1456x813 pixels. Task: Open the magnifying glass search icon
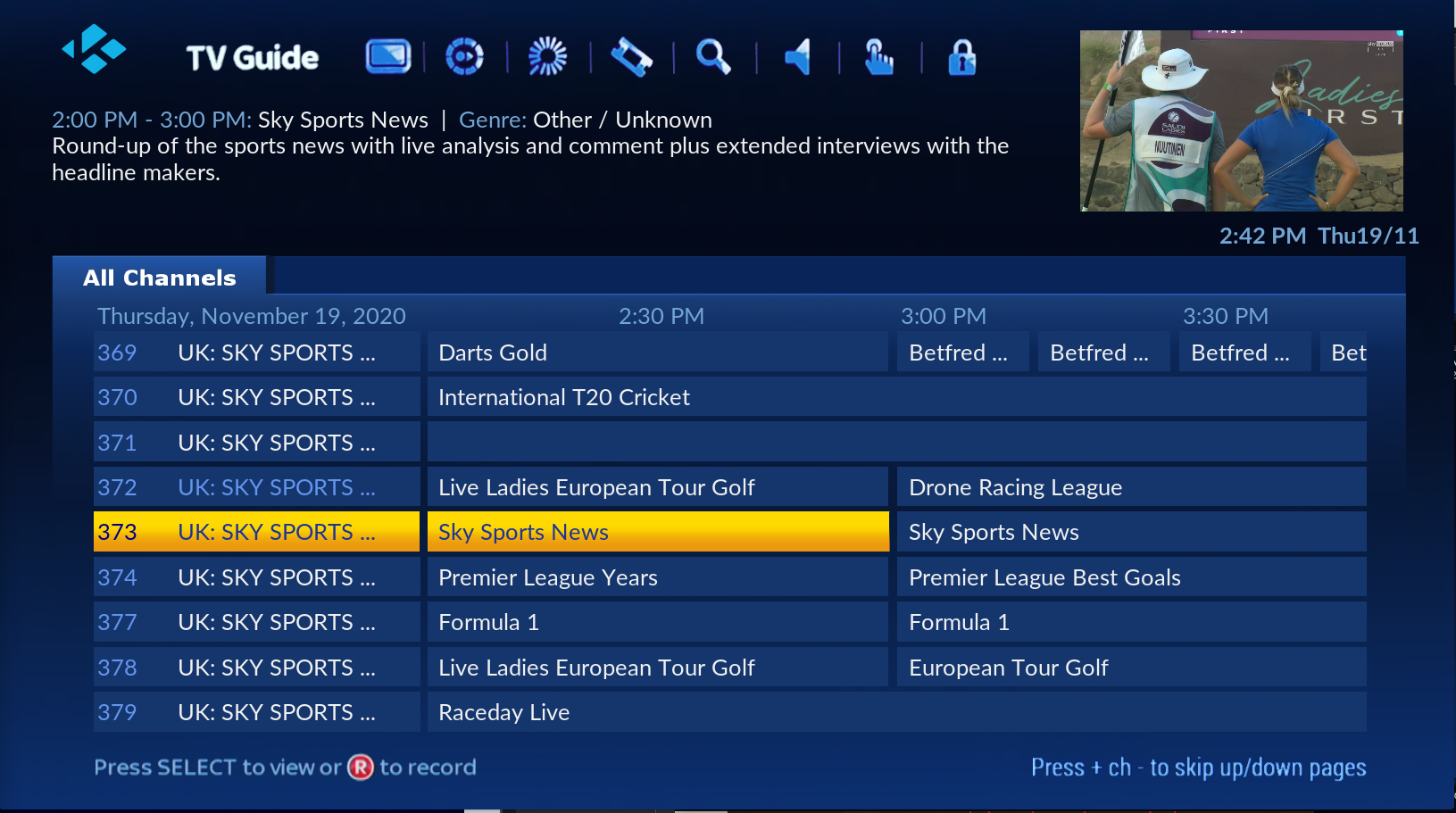click(x=713, y=56)
